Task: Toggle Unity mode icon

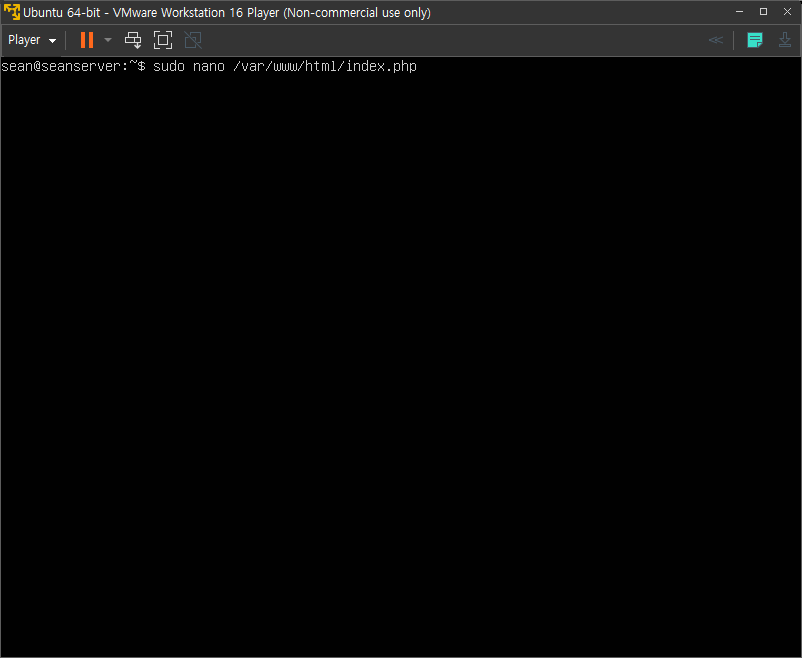Action: tap(193, 40)
